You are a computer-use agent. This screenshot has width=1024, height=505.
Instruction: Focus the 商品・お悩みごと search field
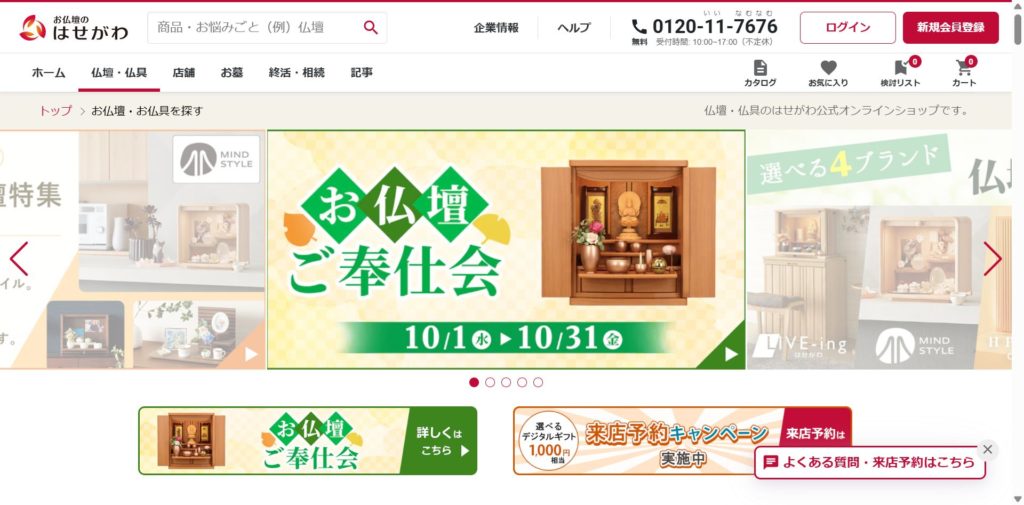(255, 27)
